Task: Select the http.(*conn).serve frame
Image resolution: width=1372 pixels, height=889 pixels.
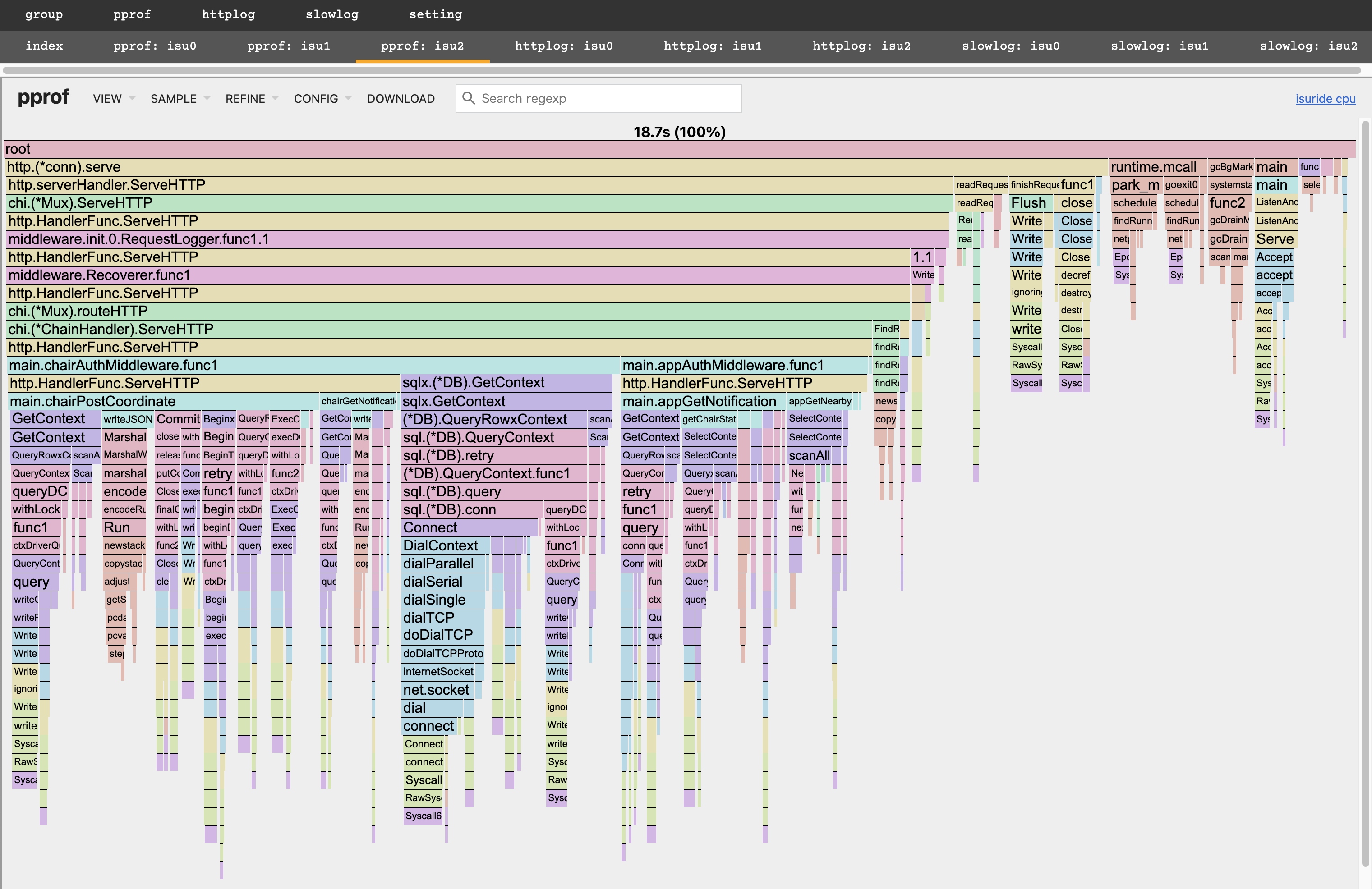Action: pos(556,167)
